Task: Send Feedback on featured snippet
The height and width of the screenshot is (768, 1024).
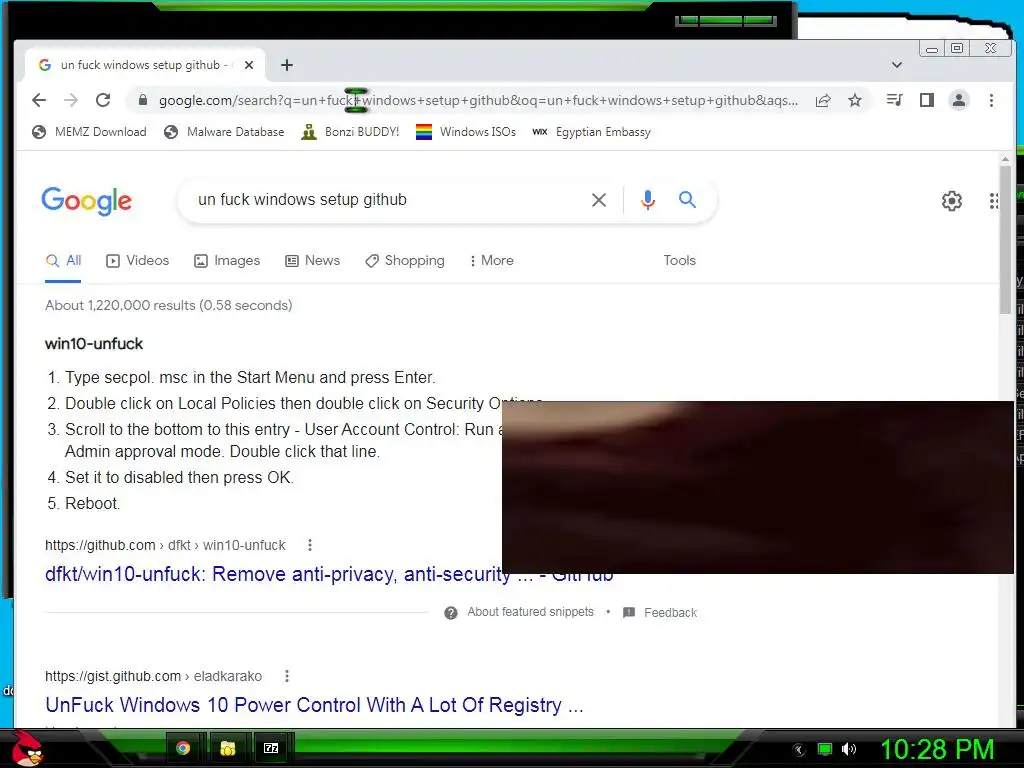Action: (660, 613)
